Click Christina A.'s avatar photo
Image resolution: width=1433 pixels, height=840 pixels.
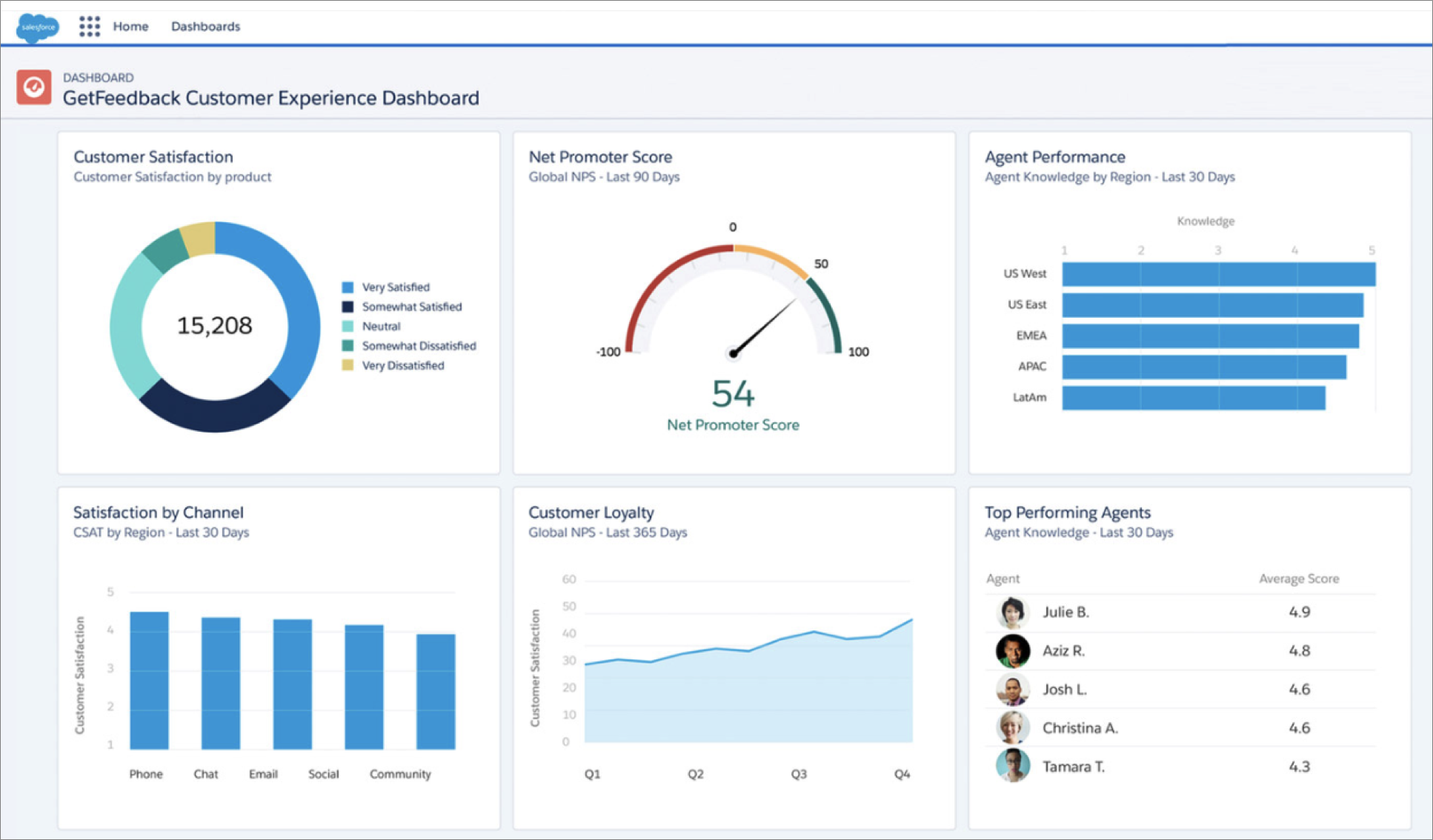click(1012, 728)
